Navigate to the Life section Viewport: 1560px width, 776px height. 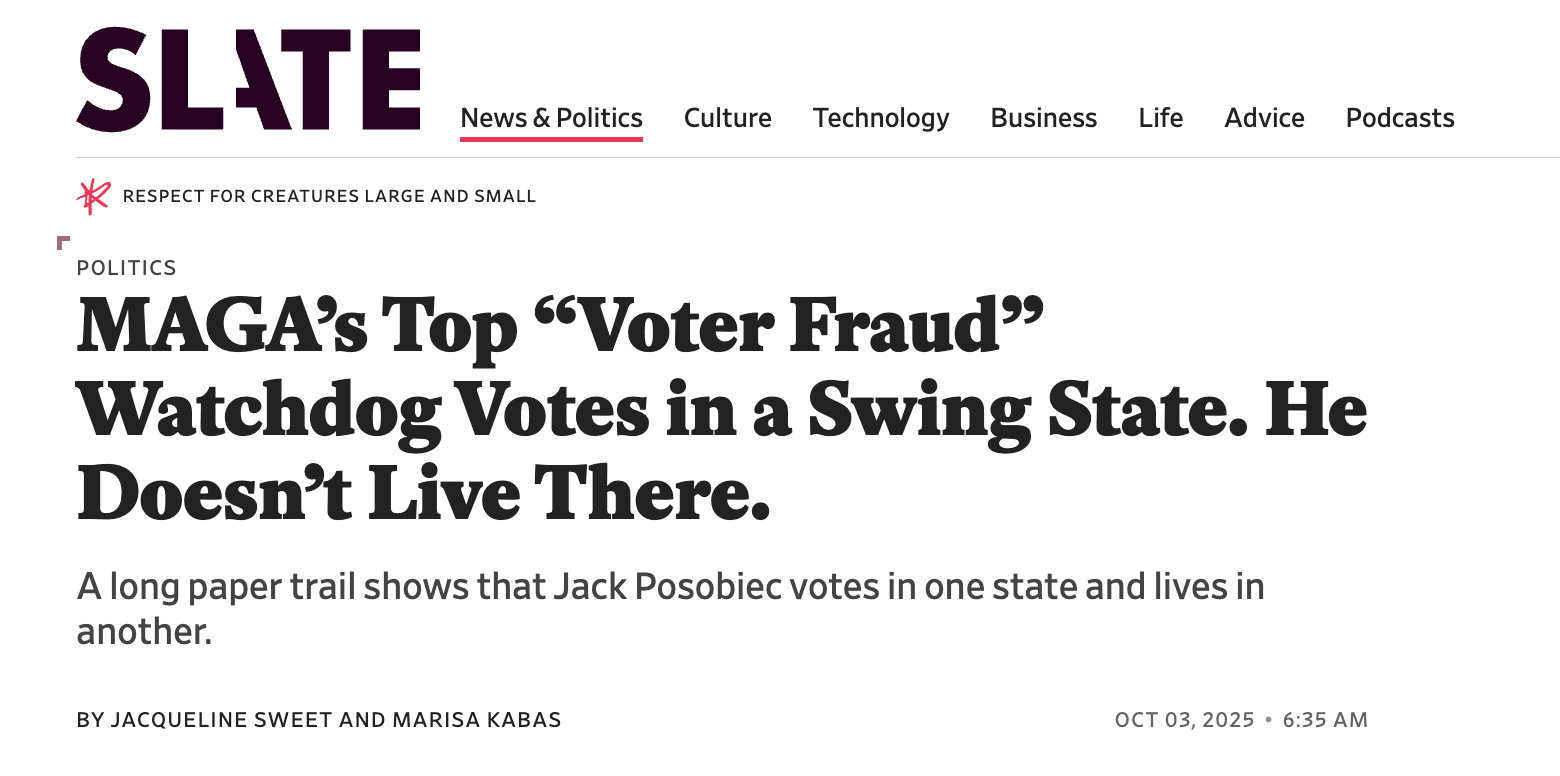coord(1160,118)
